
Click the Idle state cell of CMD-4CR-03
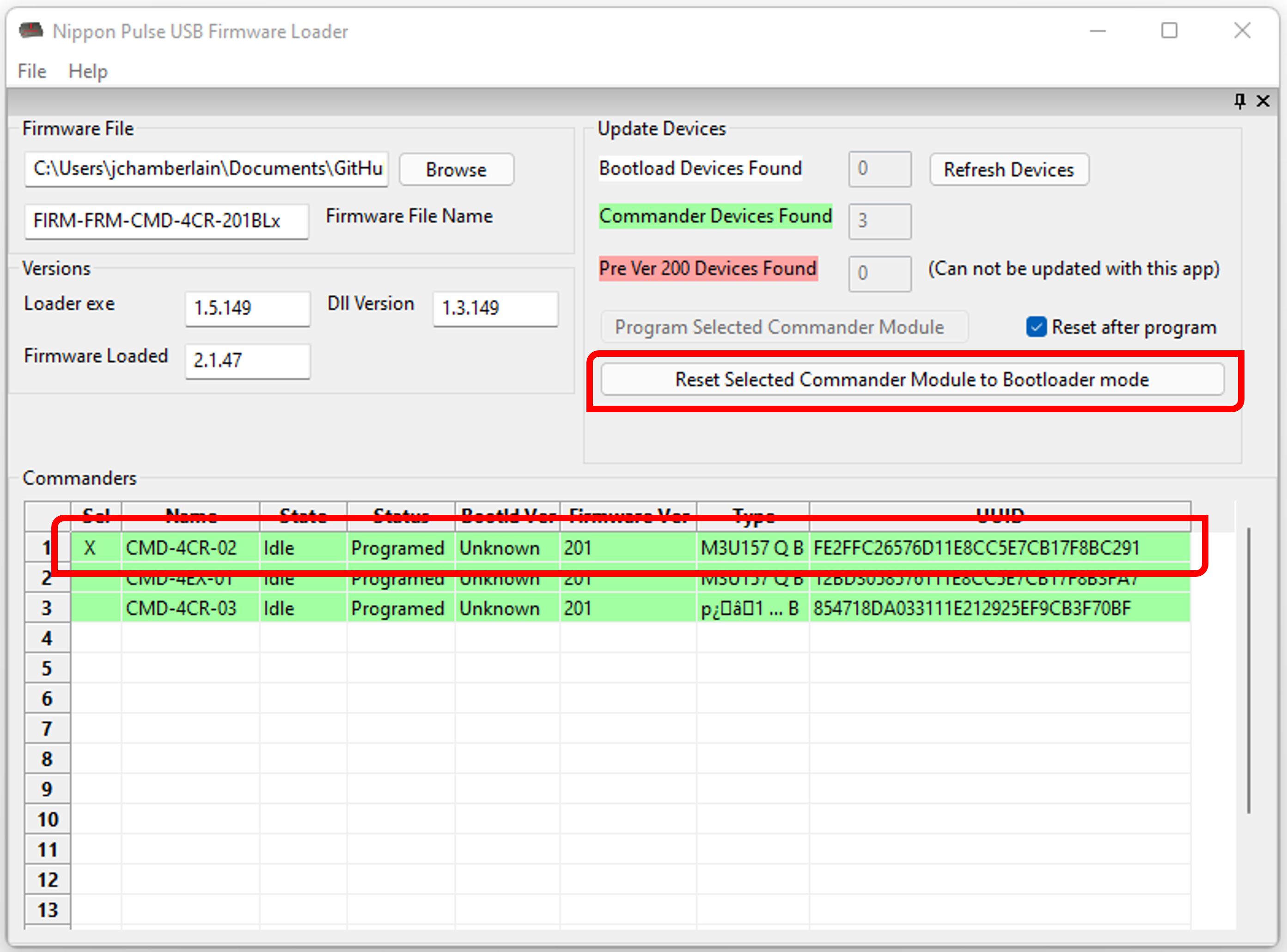point(303,608)
